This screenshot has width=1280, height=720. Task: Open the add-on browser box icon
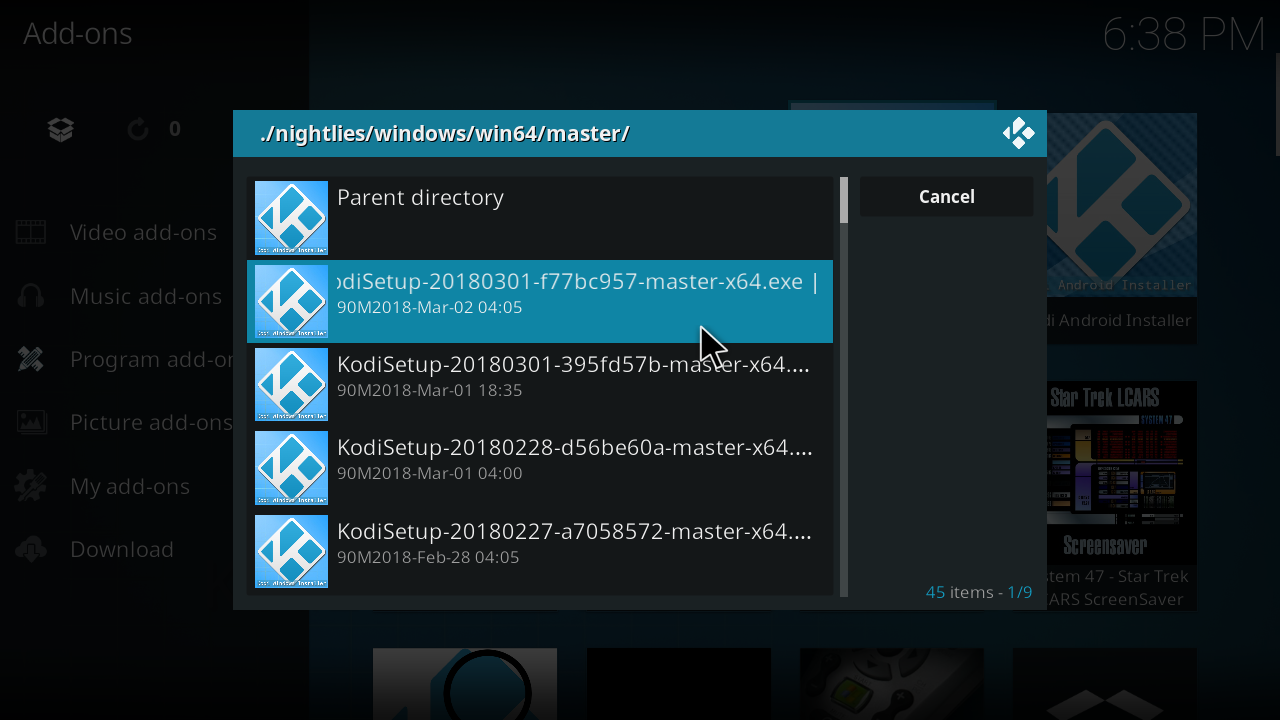coord(61,129)
